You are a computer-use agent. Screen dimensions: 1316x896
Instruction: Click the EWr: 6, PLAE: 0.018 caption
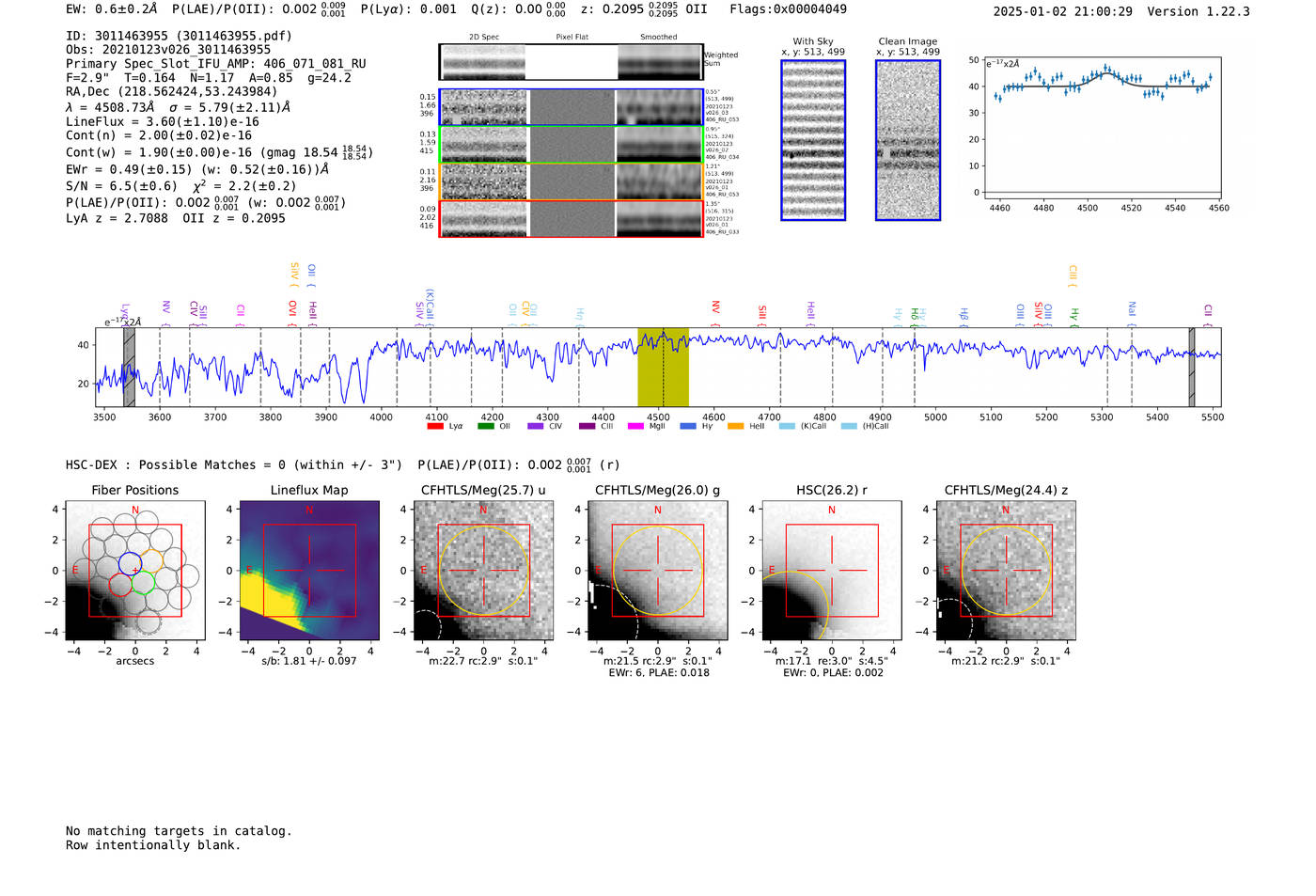click(658, 672)
